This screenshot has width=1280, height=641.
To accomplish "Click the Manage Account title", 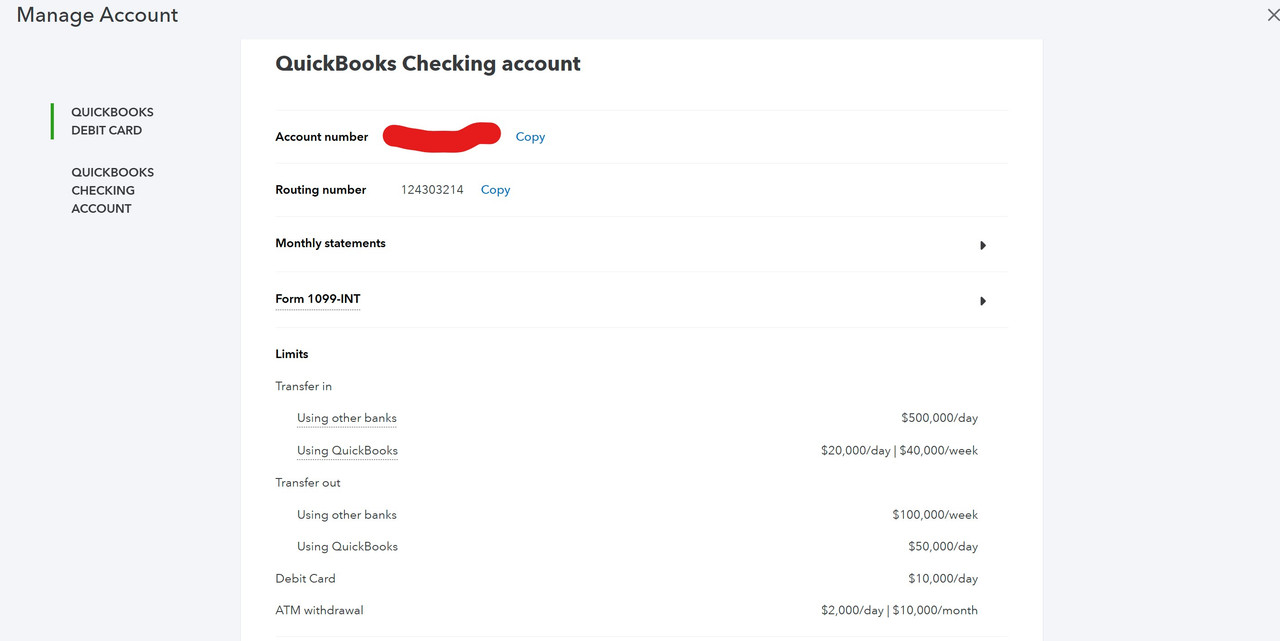I will 97,15.
